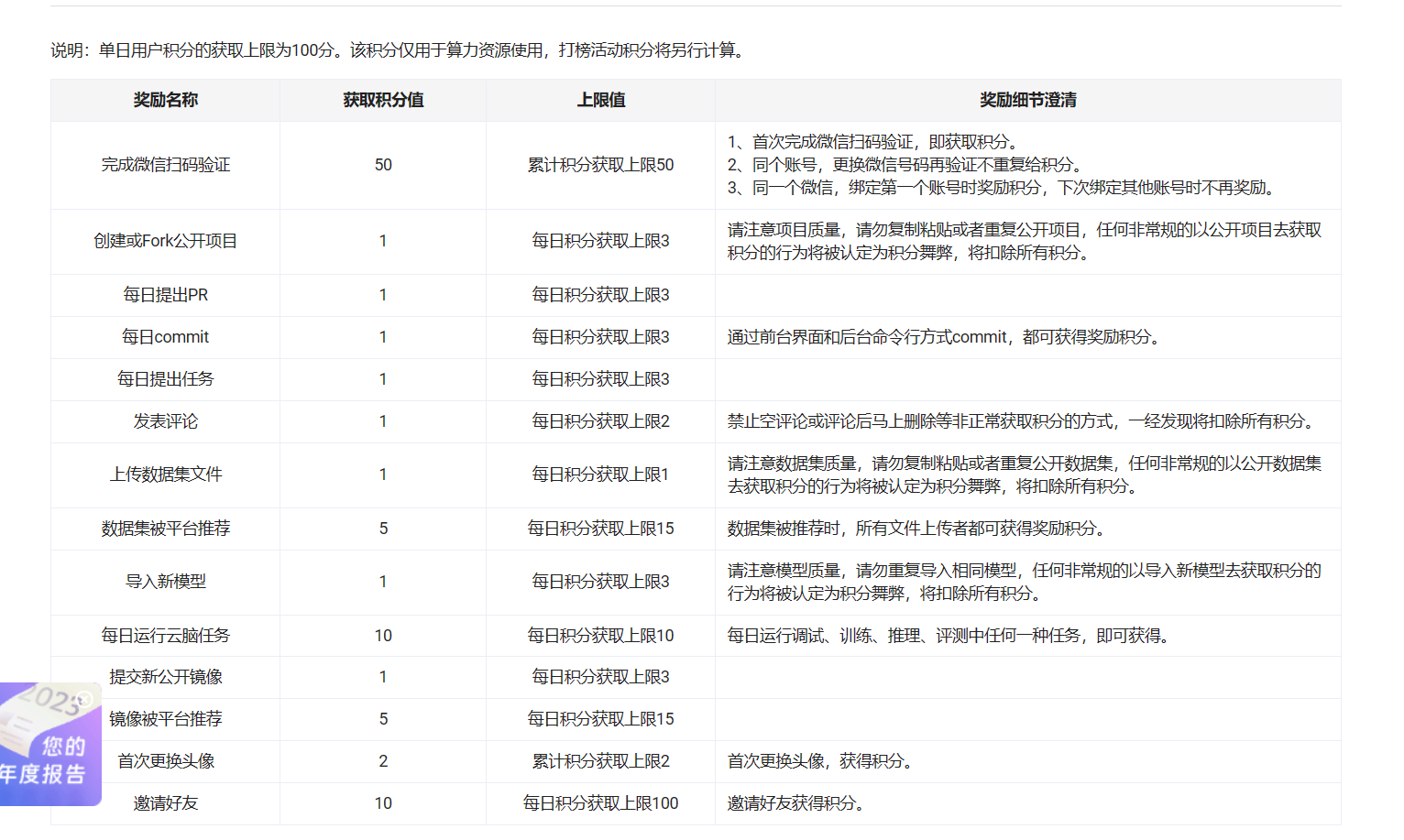Select the 创建或Fork公开项目 reward name
Viewport: 1404px width, 840px height.
tap(166, 241)
